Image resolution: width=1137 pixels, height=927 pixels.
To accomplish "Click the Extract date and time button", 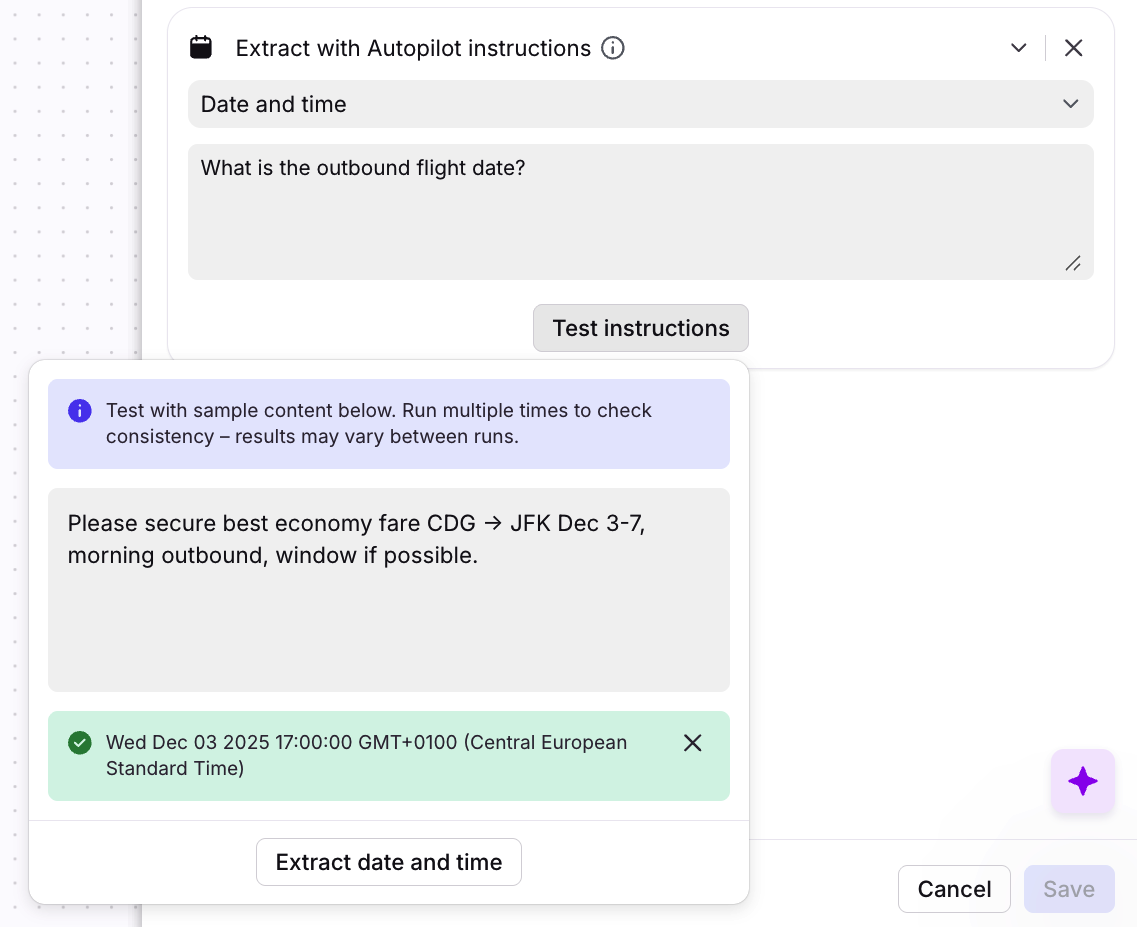I will (x=388, y=862).
